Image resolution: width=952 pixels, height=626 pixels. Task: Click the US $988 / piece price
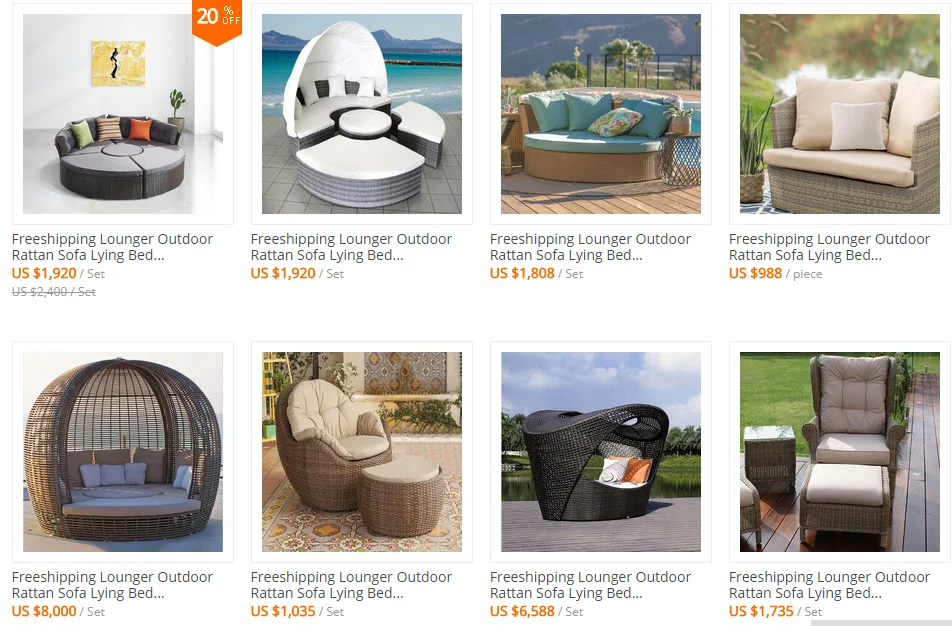click(x=775, y=273)
